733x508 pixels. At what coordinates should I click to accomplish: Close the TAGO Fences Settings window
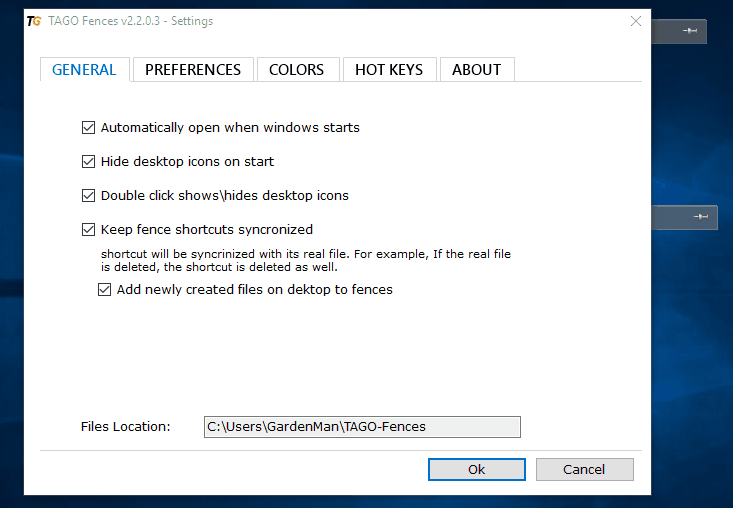coord(635,21)
